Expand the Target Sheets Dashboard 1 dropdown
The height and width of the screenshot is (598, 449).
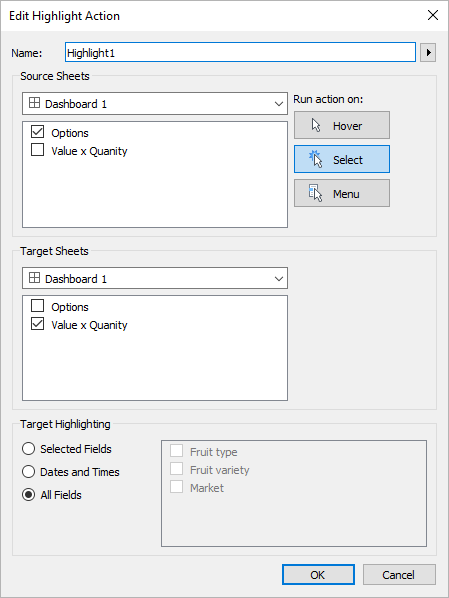point(155,278)
